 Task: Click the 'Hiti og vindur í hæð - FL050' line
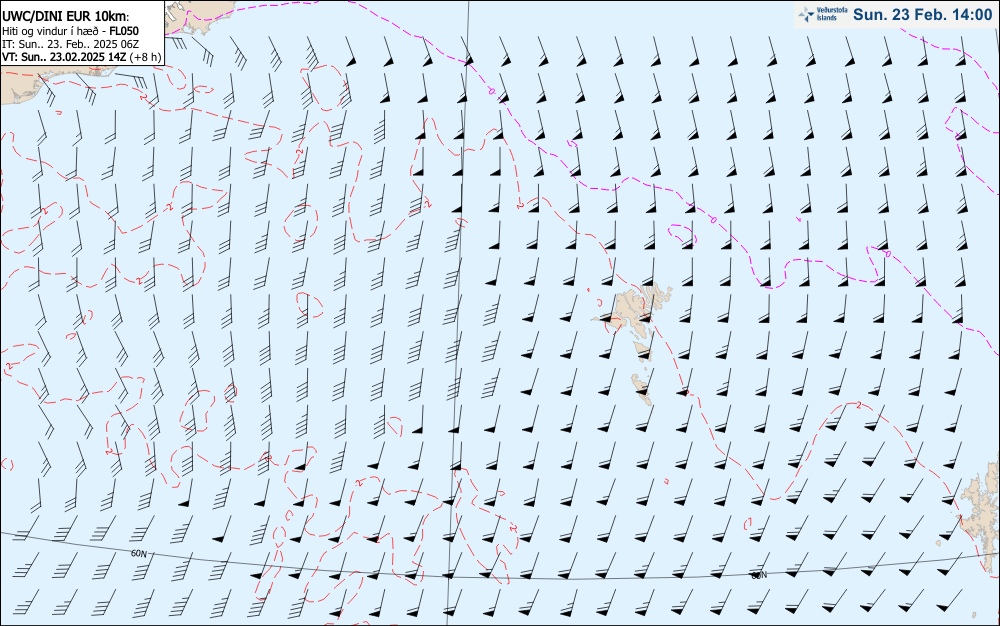point(70,31)
